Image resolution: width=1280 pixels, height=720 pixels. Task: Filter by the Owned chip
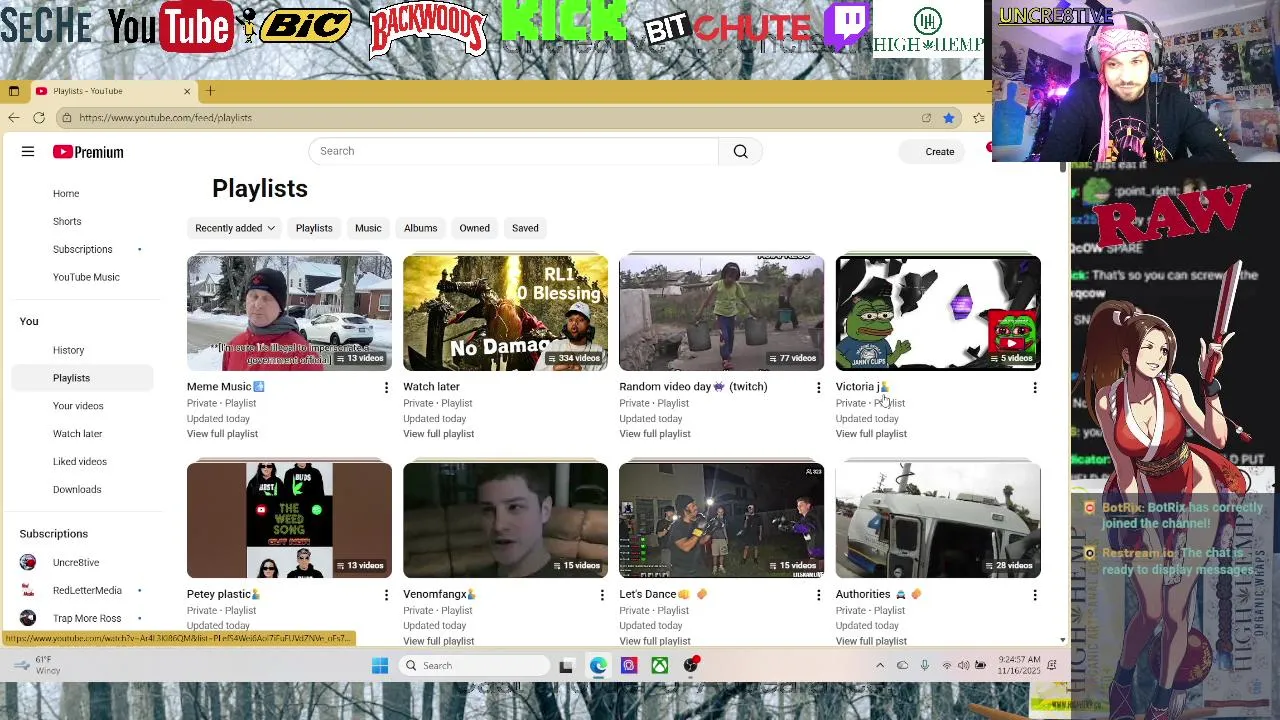click(x=474, y=228)
